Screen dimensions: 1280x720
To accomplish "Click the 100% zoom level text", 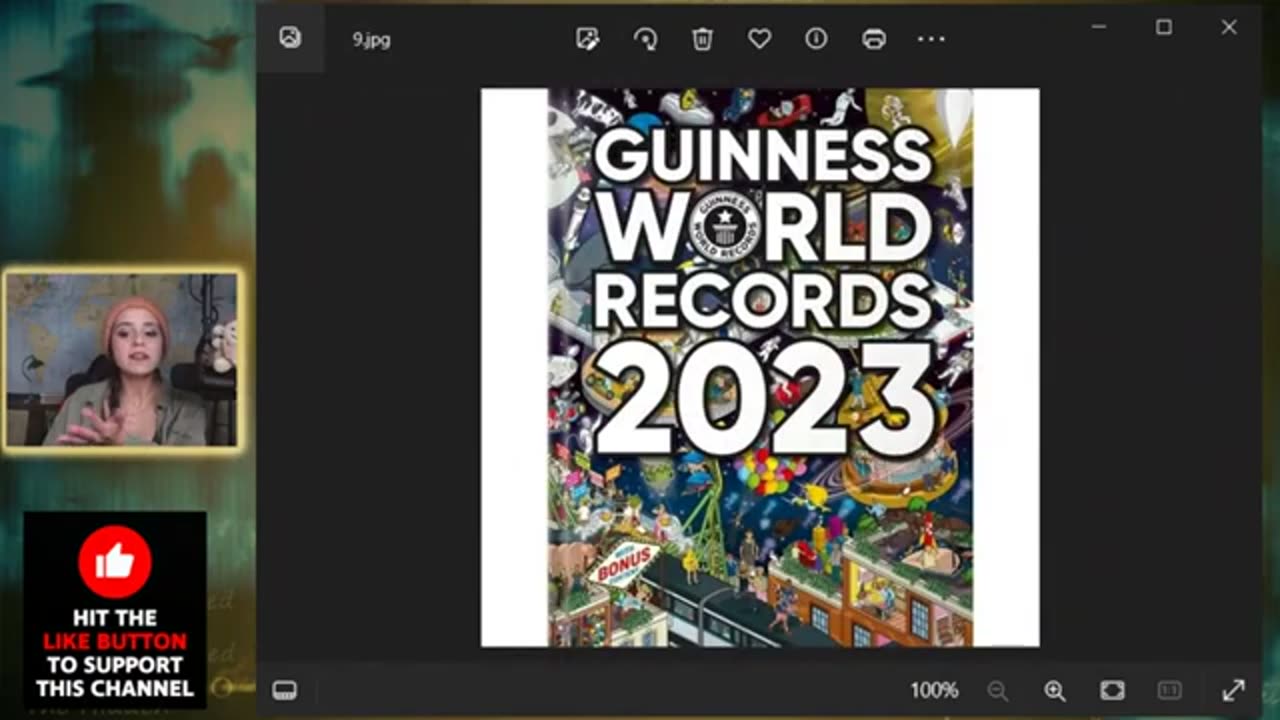I will (x=934, y=690).
